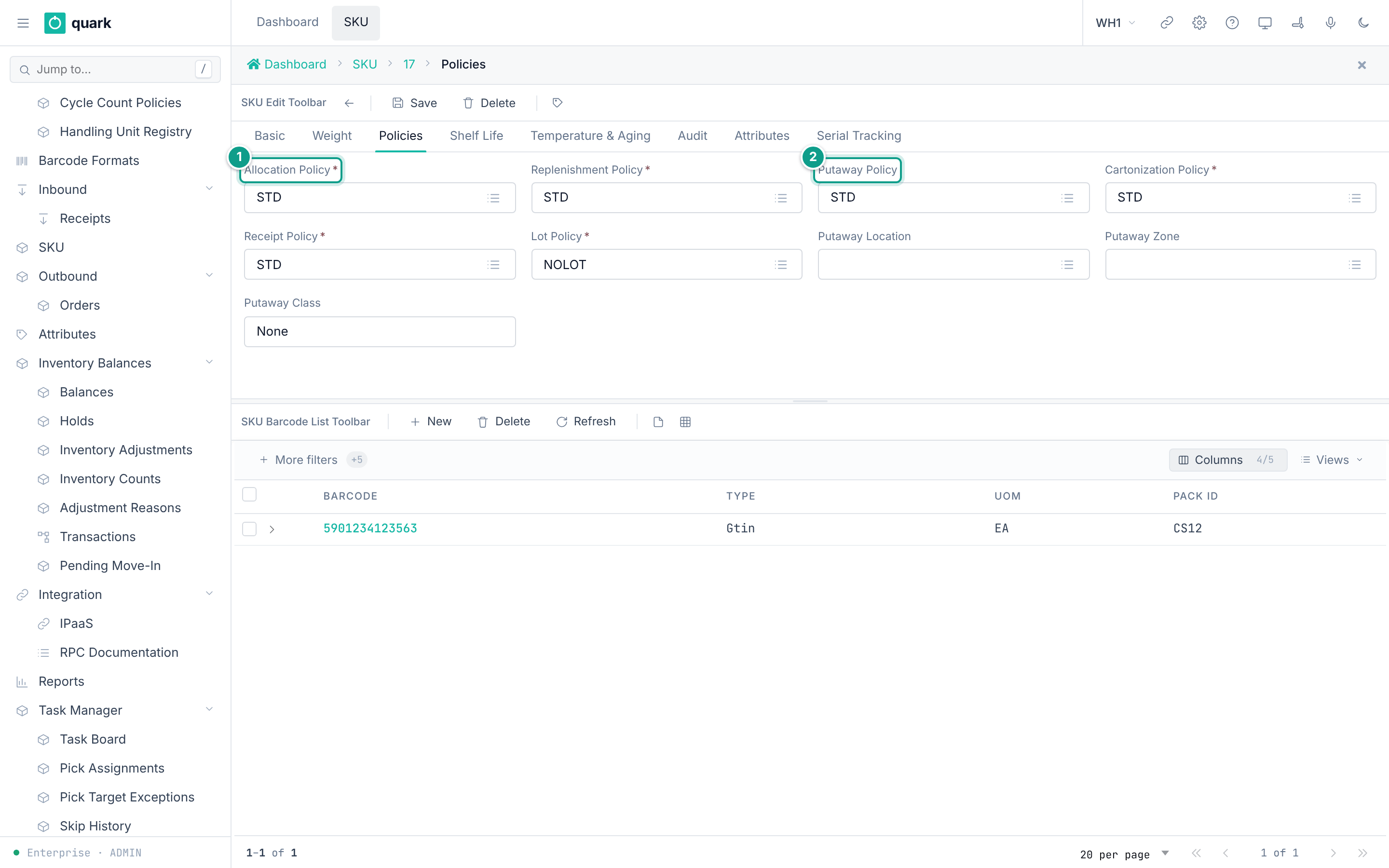Toggle the hamburger menu icon
The height and width of the screenshot is (868, 1389).
click(x=23, y=23)
